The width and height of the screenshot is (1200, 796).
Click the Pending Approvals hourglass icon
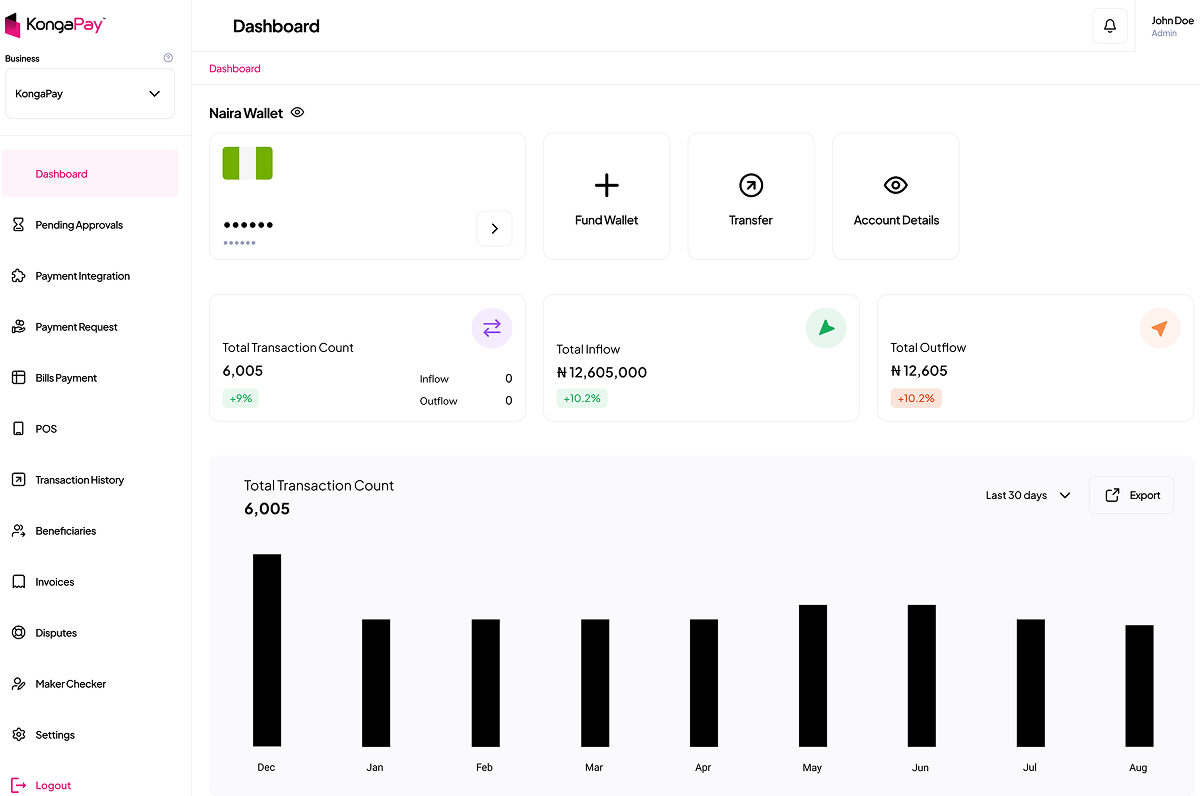click(x=18, y=225)
